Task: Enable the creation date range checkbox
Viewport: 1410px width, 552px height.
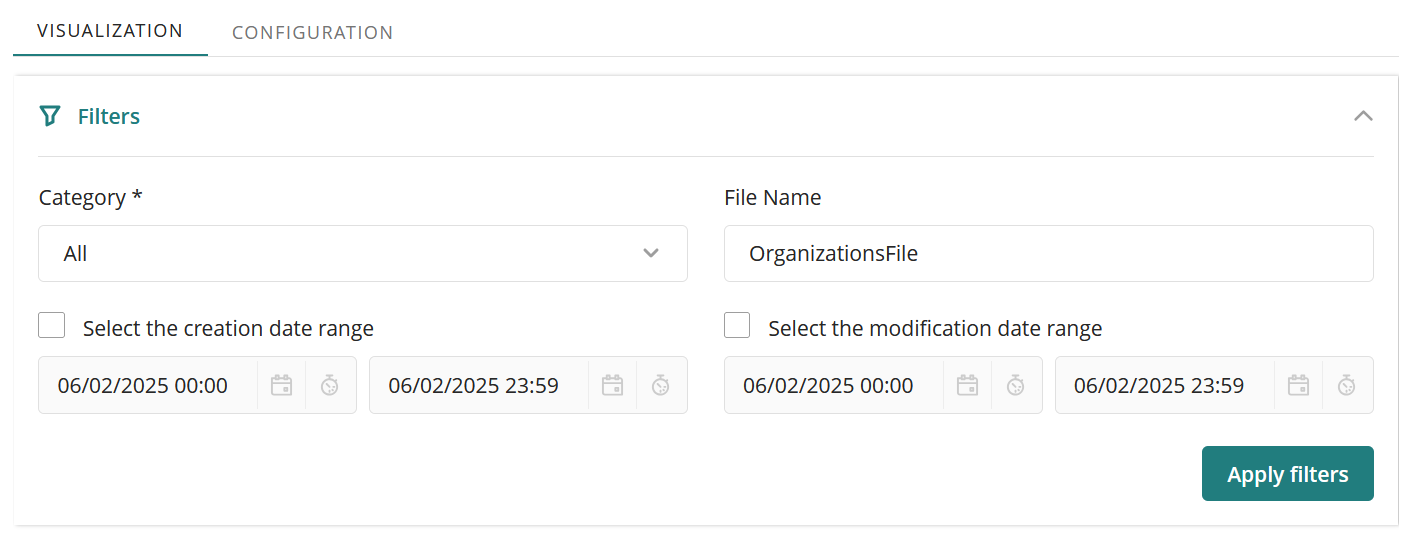Action: [x=52, y=326]
